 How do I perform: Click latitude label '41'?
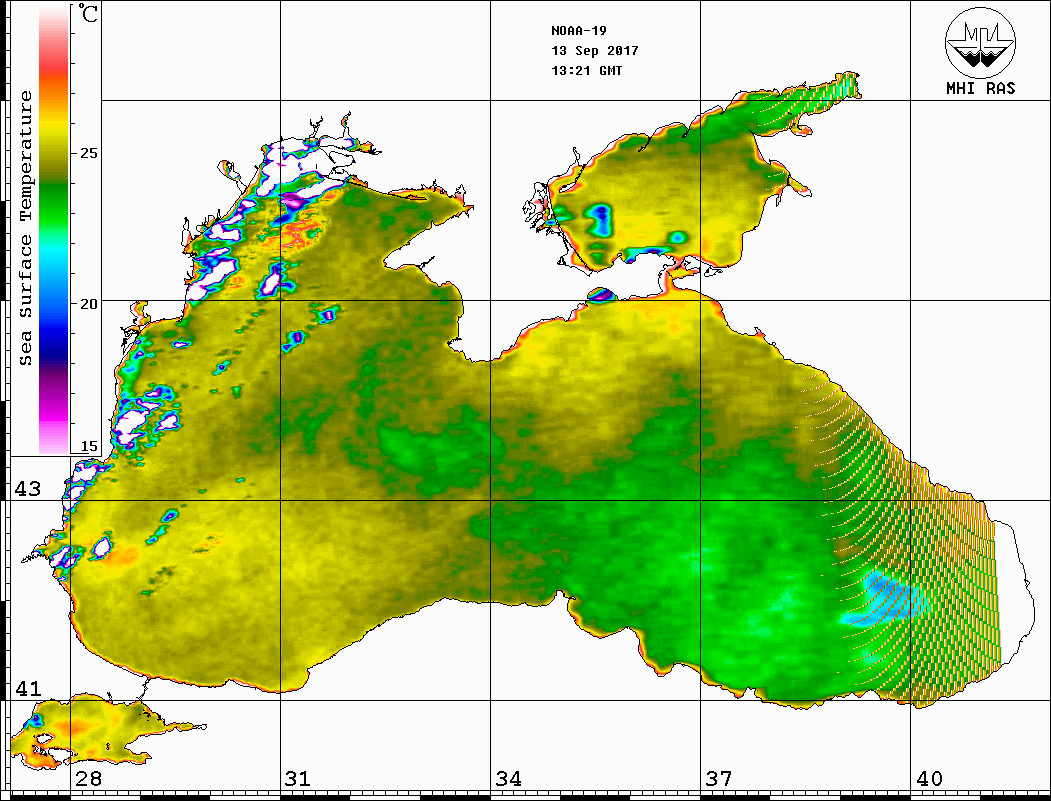28,688
